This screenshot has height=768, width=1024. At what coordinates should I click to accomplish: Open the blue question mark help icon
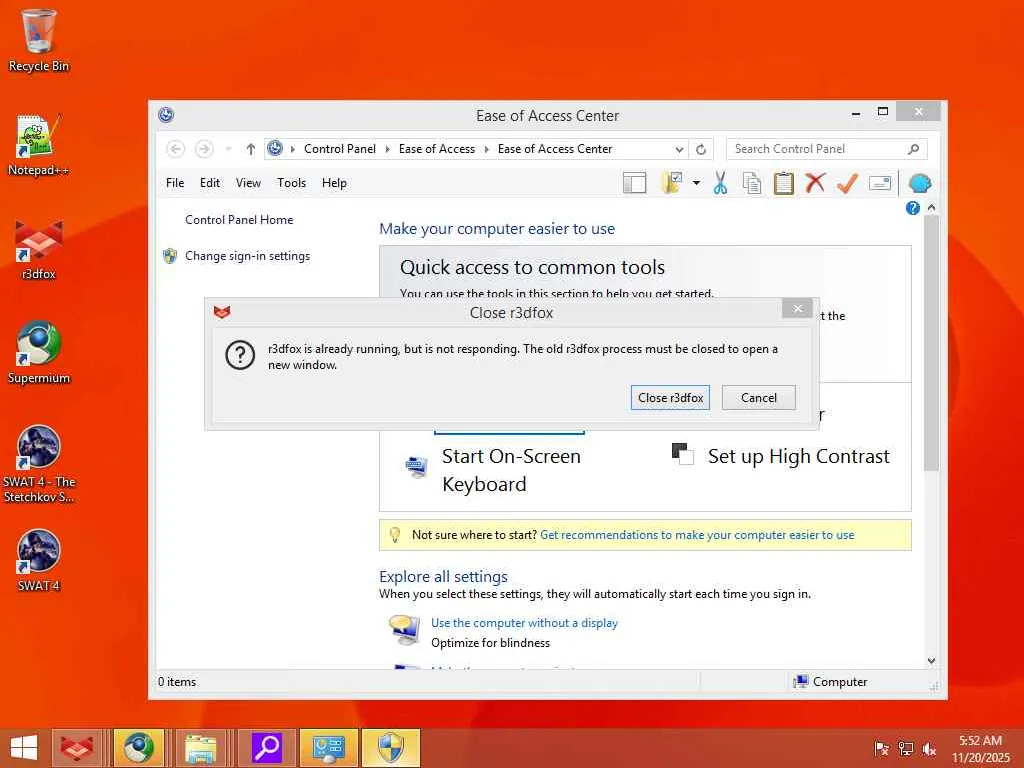pos(912,208)
